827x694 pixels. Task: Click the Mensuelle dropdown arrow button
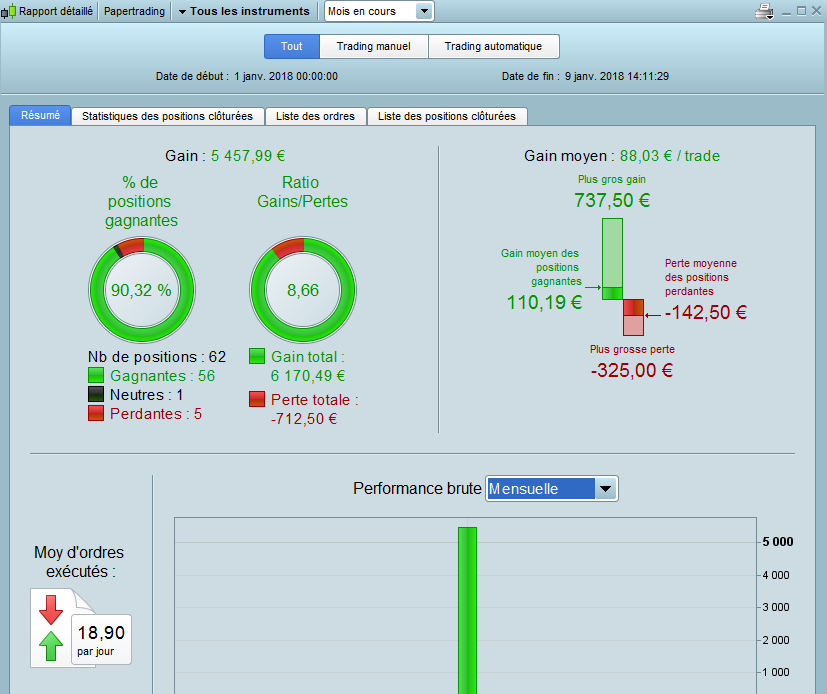point(605,489)
